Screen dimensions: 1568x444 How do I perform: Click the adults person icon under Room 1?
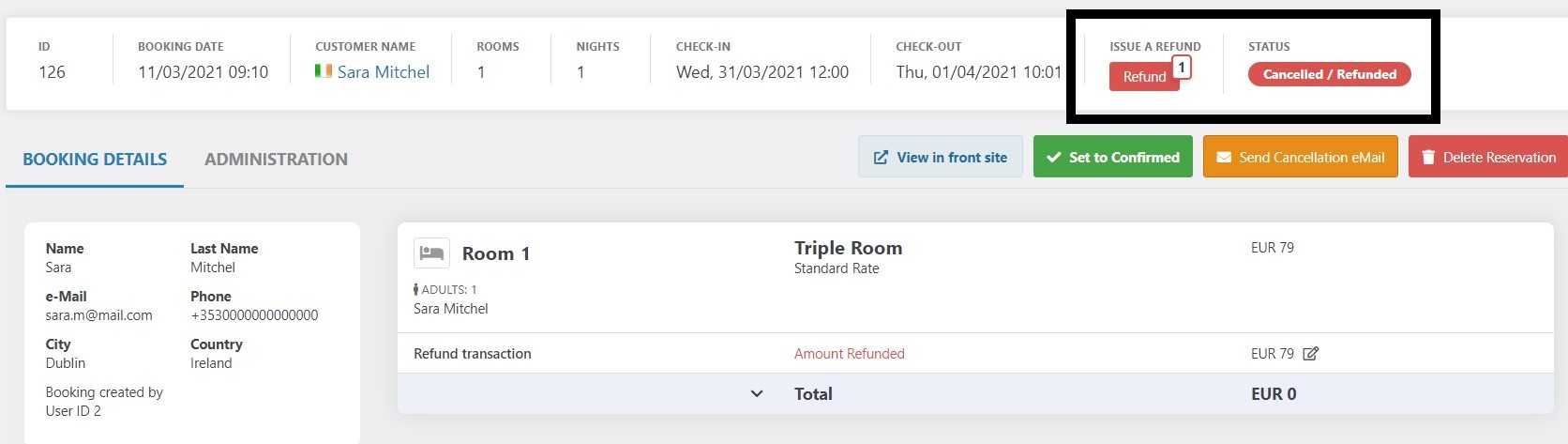[x=415, y=290]
